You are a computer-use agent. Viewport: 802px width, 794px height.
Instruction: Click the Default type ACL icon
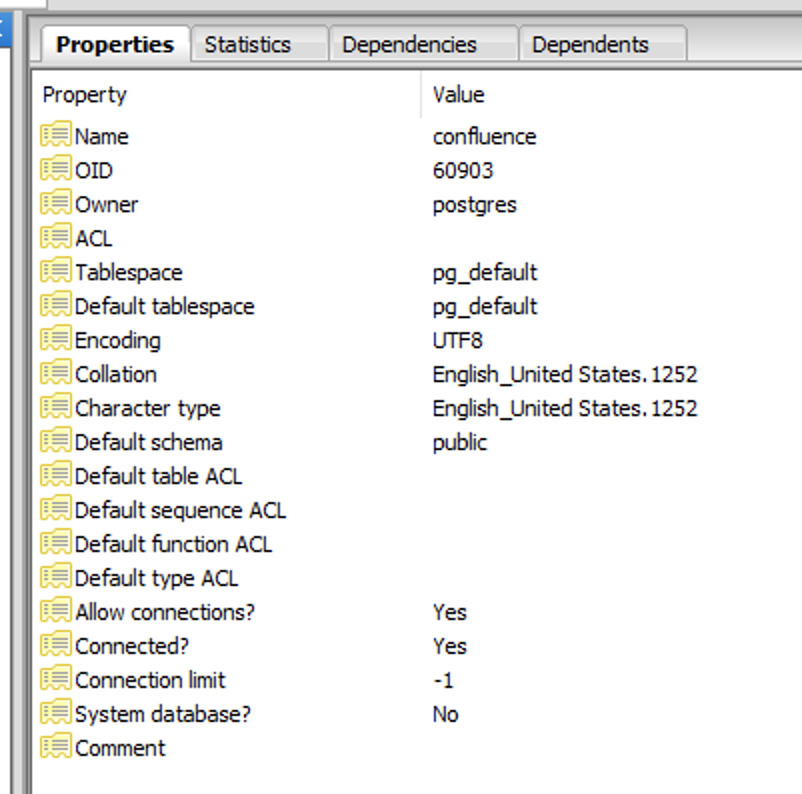pos(56,577)
